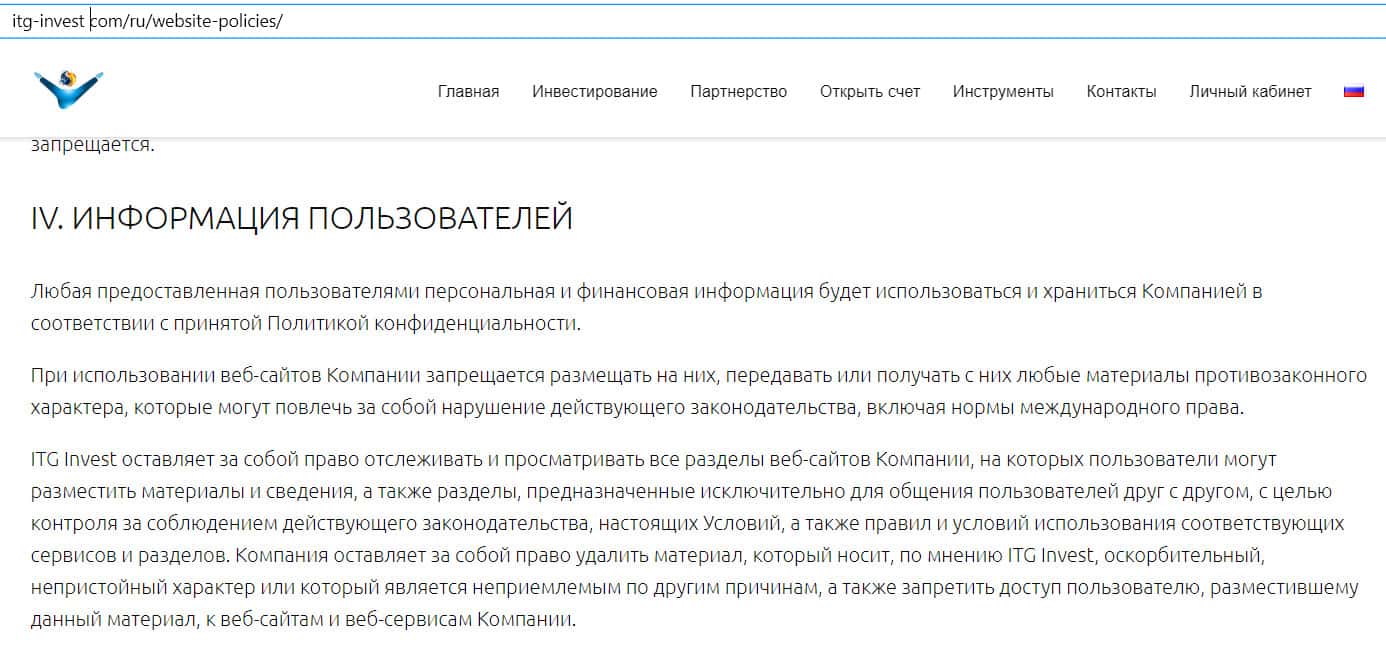
Task: Click the paragraph starting При использовании веб-сайтов
Action: tap(699, 392)
